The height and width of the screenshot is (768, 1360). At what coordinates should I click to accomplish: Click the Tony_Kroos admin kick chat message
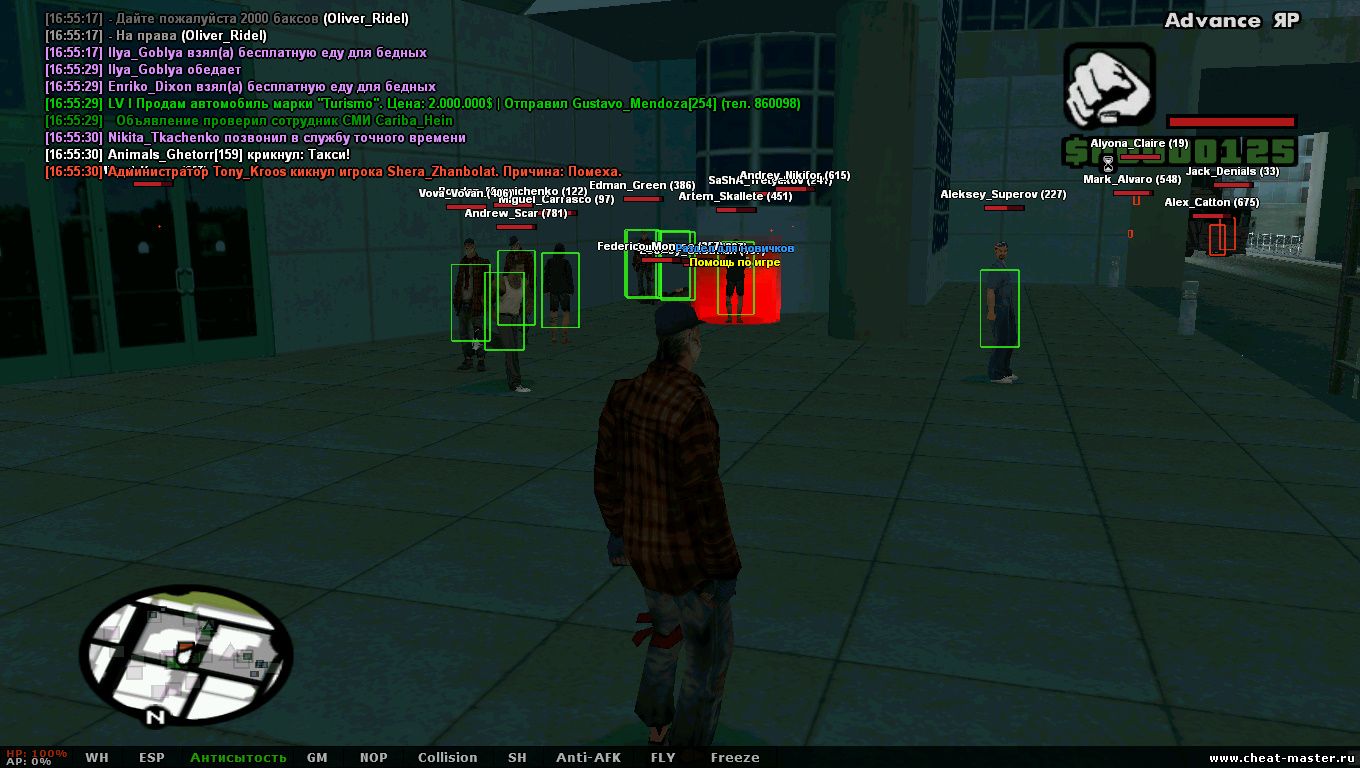click(x=364, y=172)
